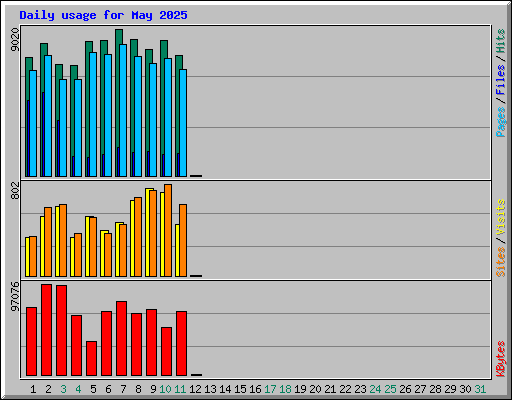Click green weekend day label "4"
Image resolution: width=512 pixels, height=400 pixels.
click(x=78, y=389)
